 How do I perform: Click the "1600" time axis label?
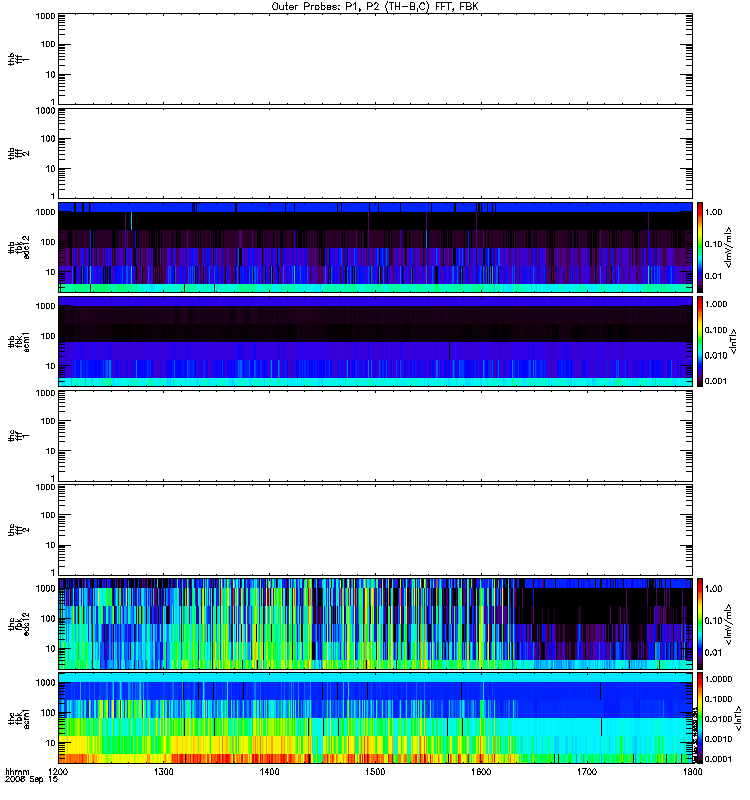click(x=481, y=772)
